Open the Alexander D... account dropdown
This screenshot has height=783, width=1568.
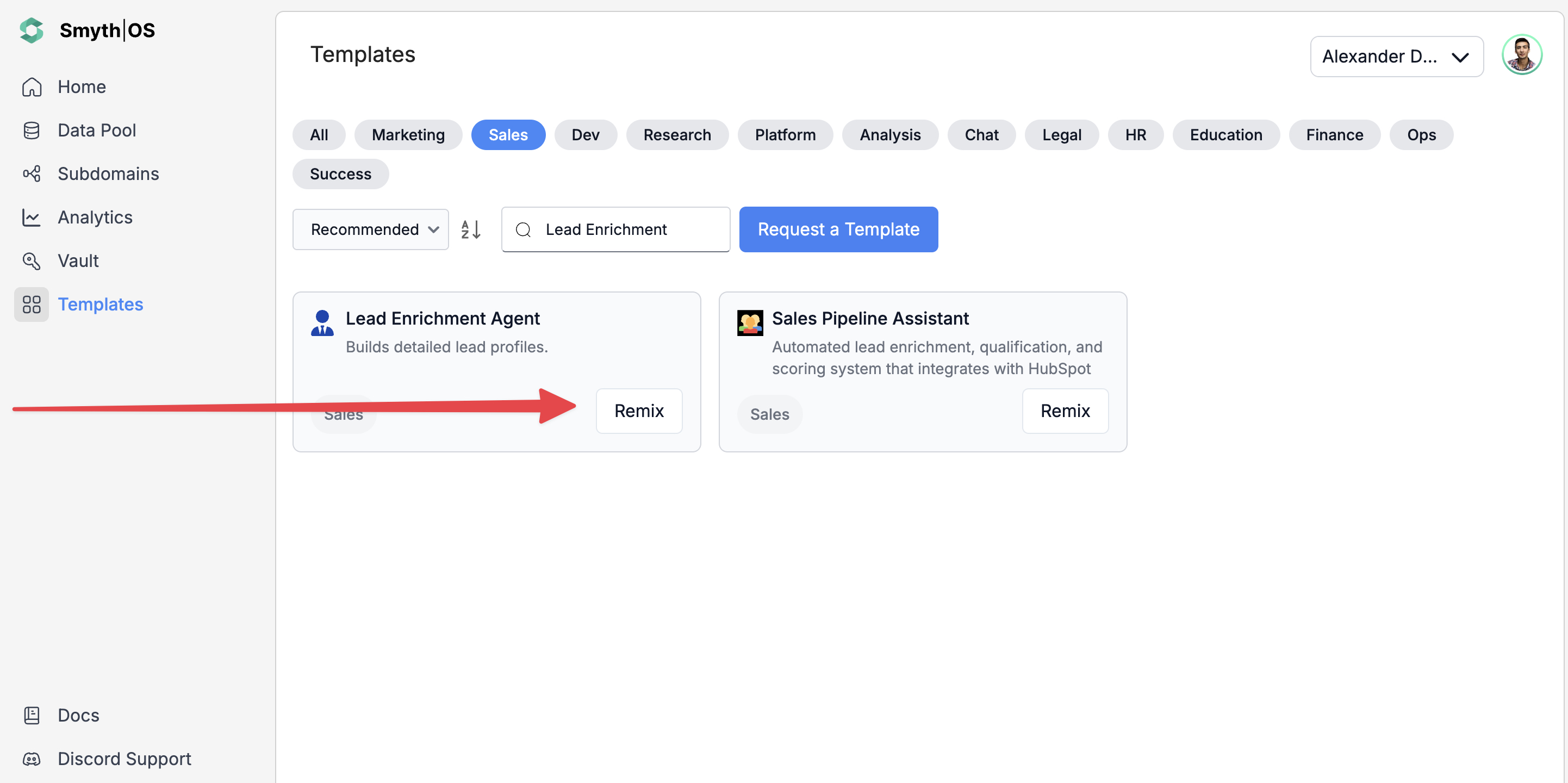tap(1396, 57)
